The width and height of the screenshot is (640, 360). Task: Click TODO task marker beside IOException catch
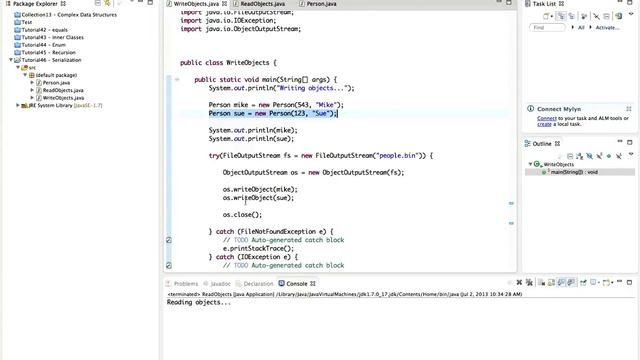point(169,265)
